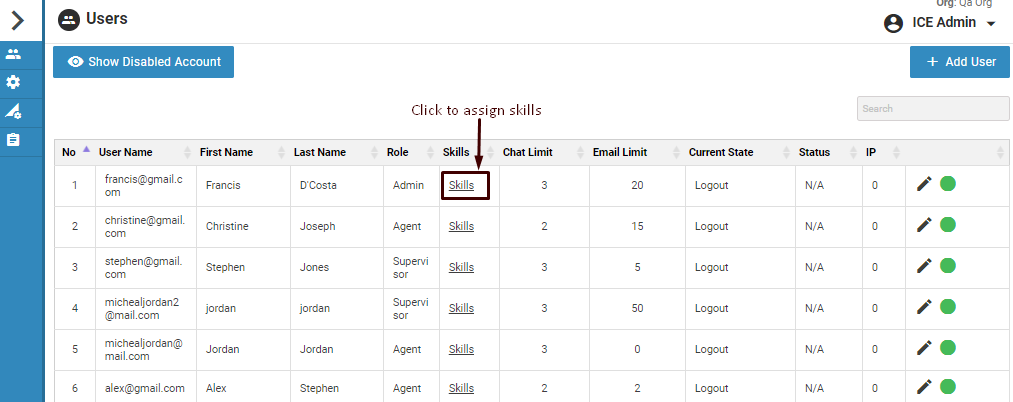The height and width of the screenshot is (402, 1013).
Task: Sort table by Chat Limit column
Action: 527,152
